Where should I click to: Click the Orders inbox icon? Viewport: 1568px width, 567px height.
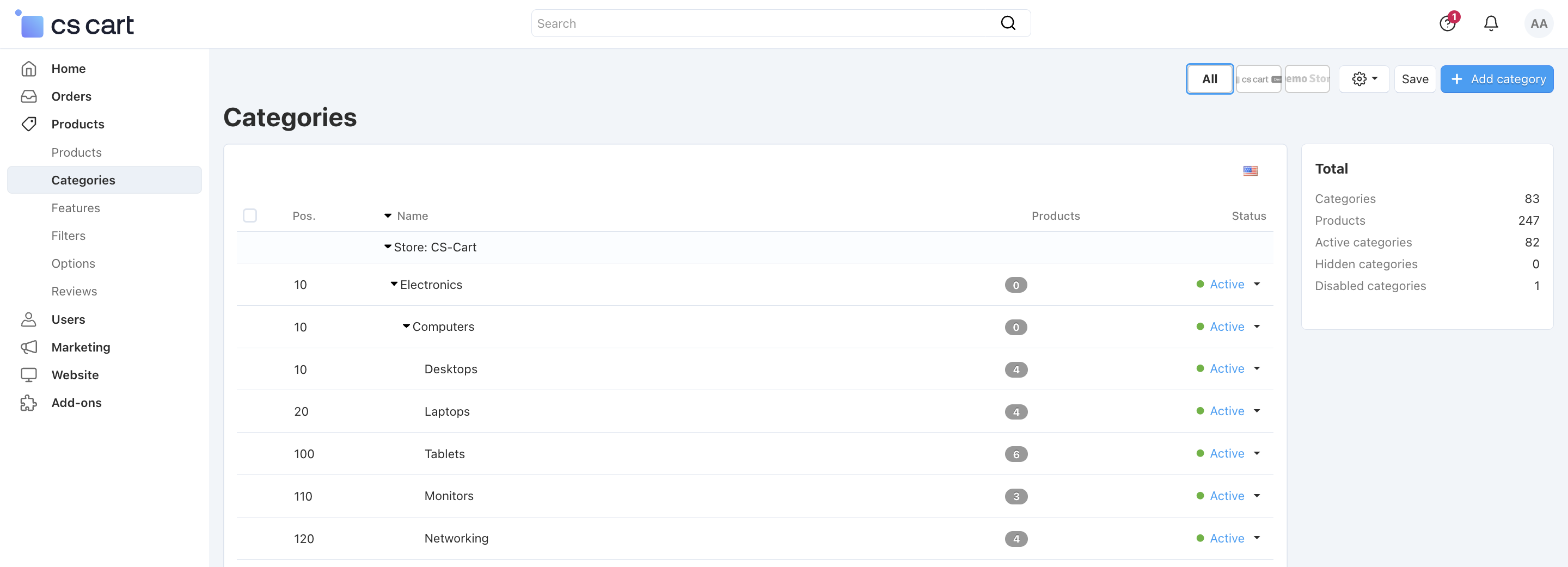(x=29, y=96)
